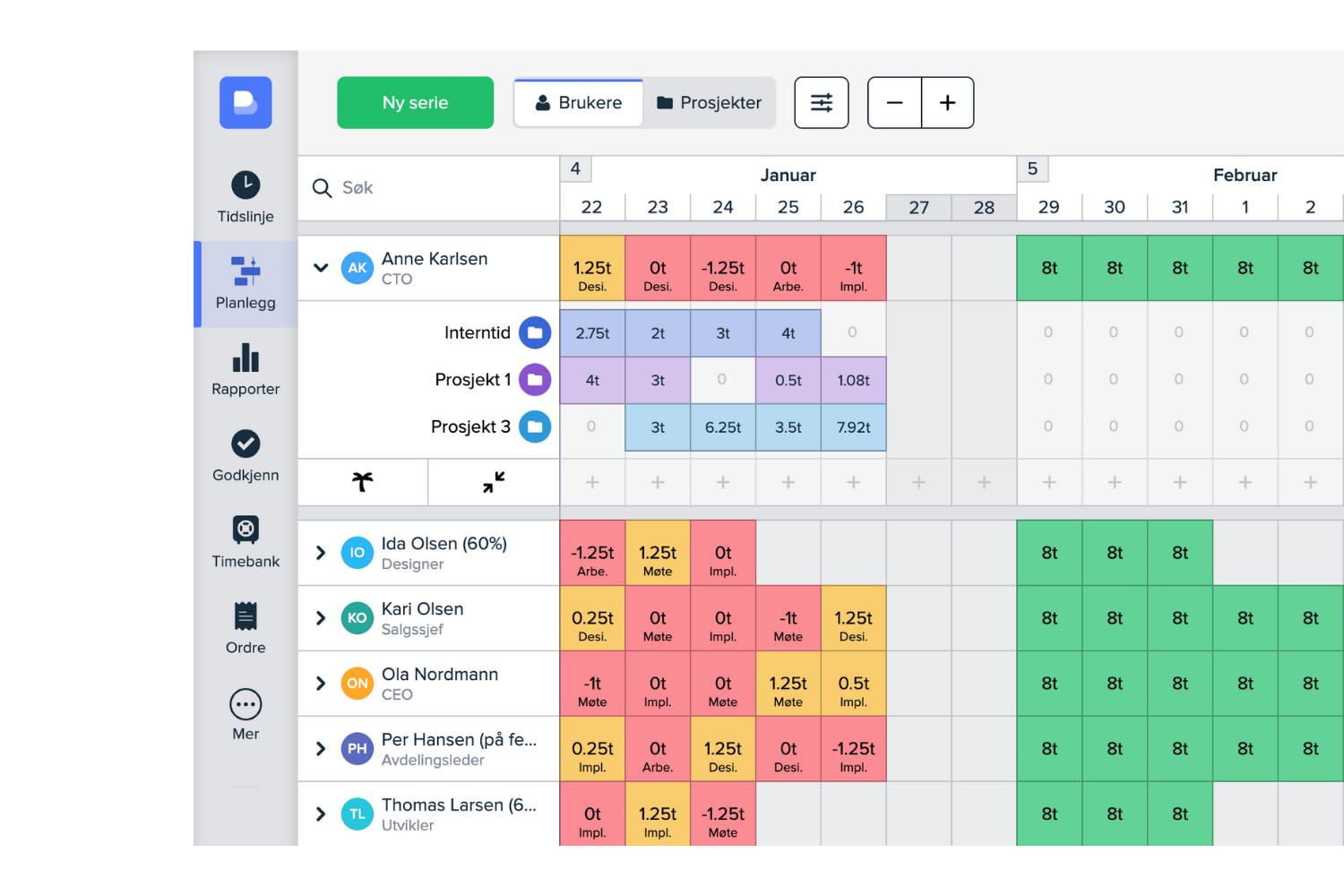Open Anne Karlsen's 8t cell on 29

coord(1049,268)
